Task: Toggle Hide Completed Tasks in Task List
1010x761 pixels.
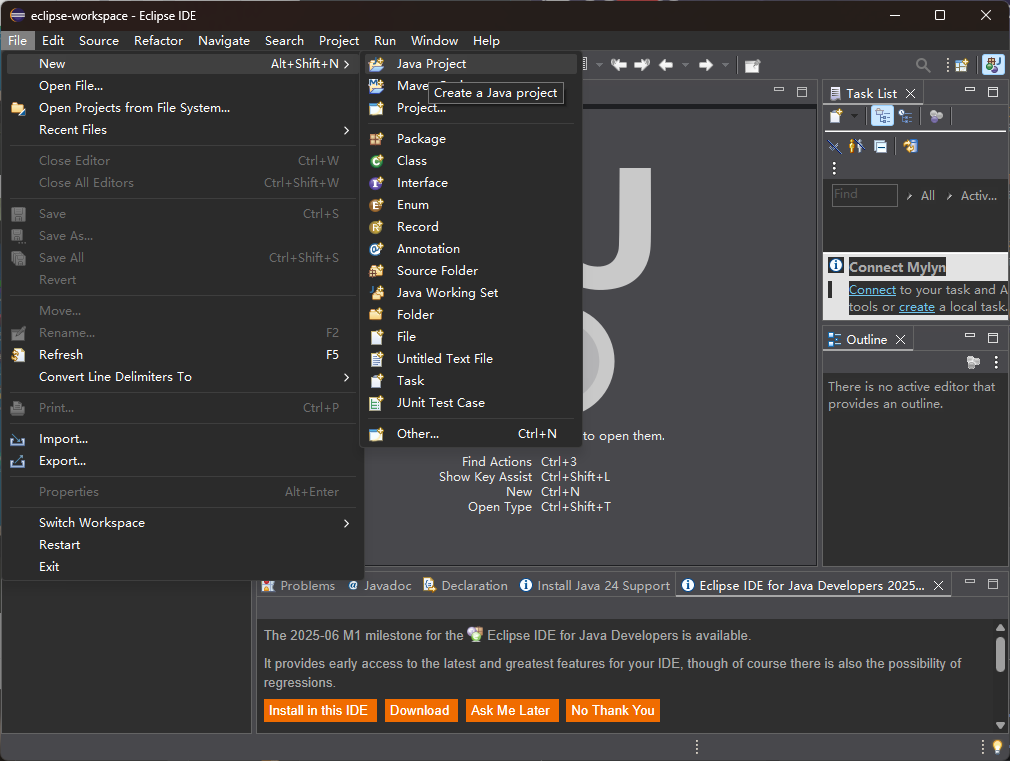Action: [835, 146]
